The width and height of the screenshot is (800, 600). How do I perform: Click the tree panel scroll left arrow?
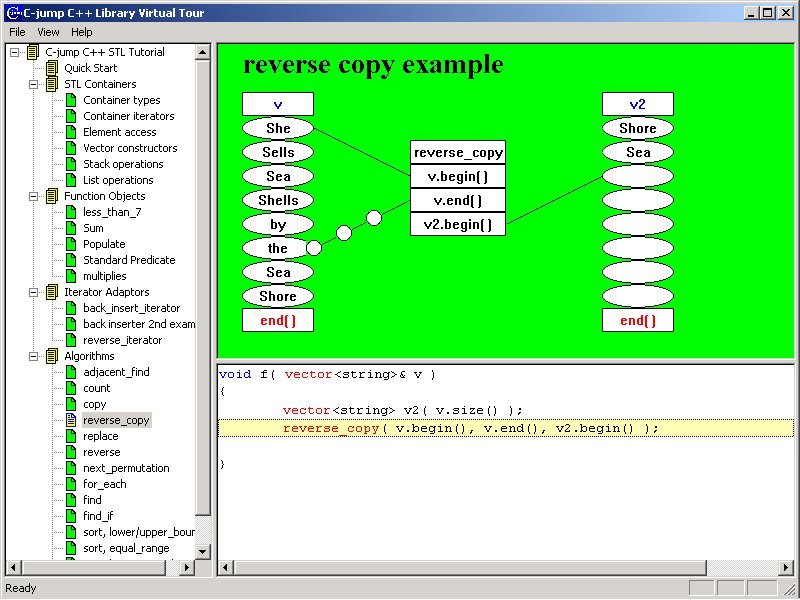[x=13, y=567]
